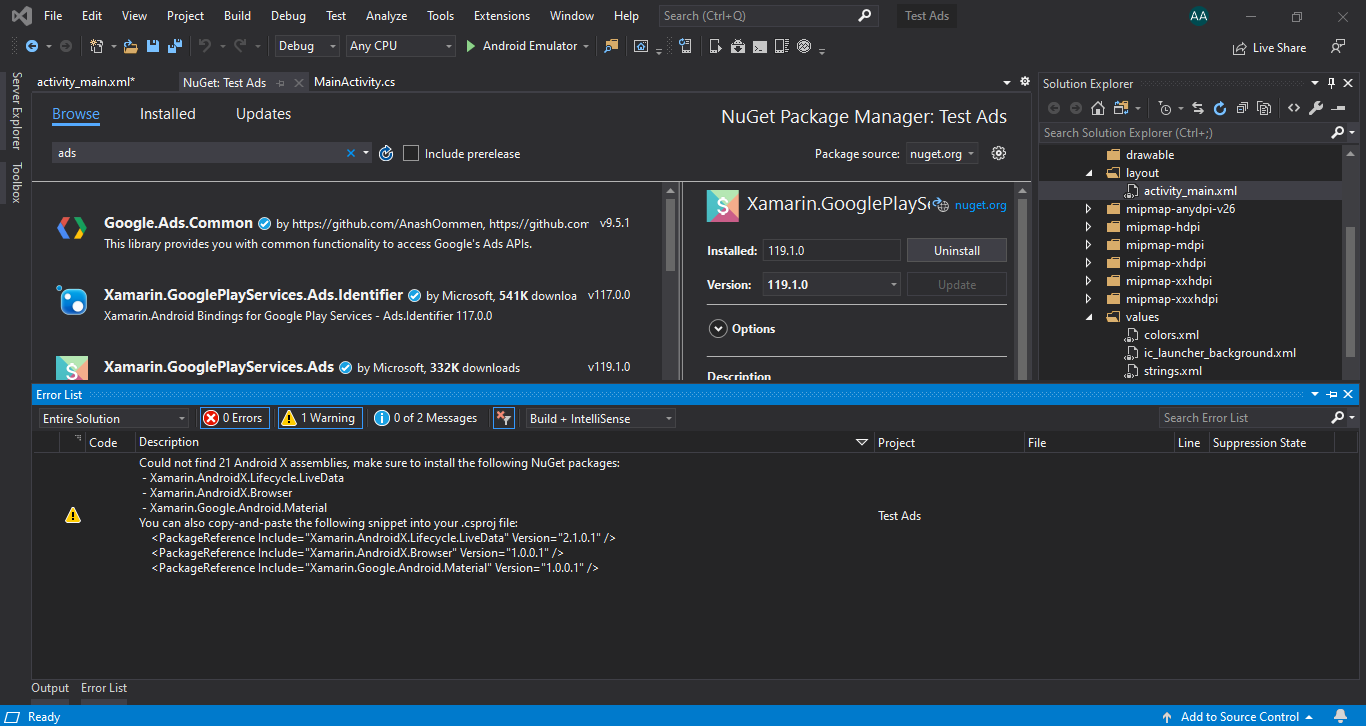Click the Open File folder icon
1366x726 pixels.
[131, 46]
